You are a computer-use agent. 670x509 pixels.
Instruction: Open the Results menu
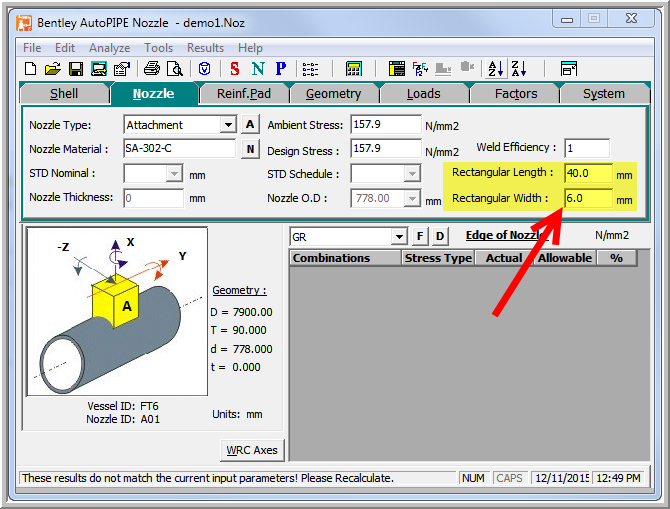[206, 48]
